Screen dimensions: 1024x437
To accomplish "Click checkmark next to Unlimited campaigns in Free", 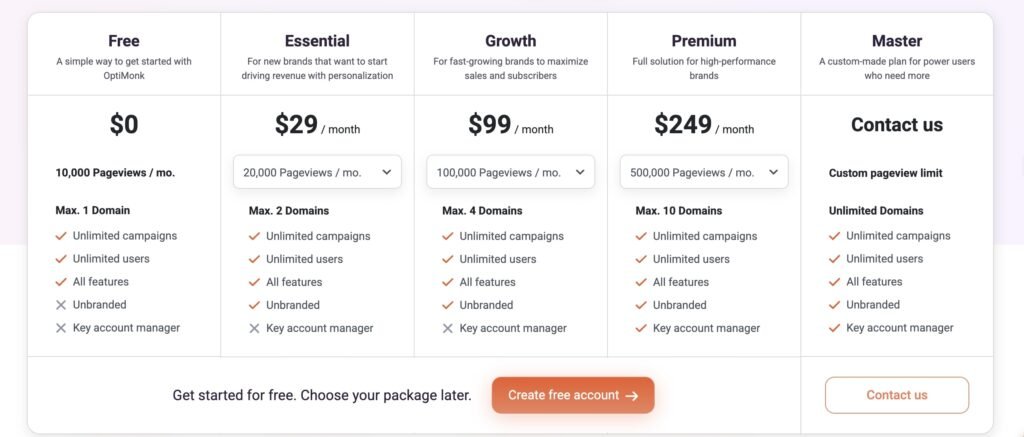I will point(61,236).
